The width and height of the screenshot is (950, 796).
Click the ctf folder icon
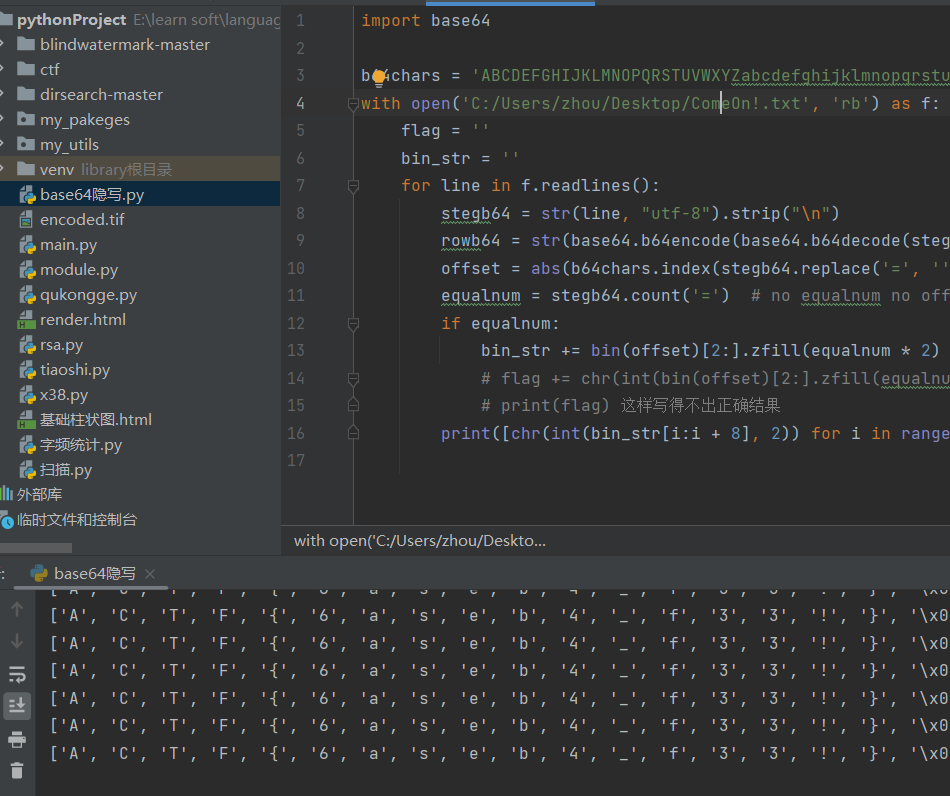pos(25,69)
